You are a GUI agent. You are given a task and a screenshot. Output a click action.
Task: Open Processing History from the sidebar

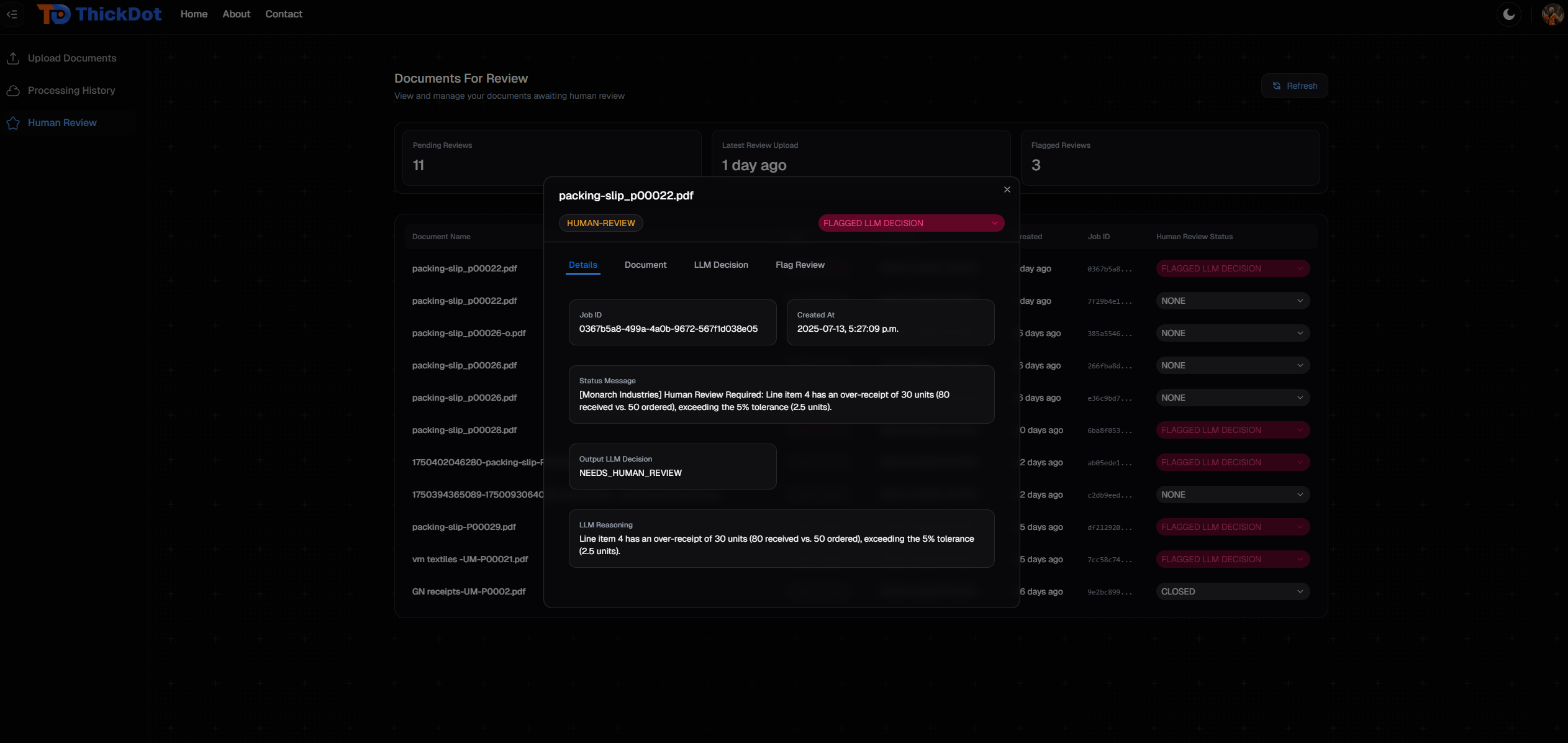71,91
